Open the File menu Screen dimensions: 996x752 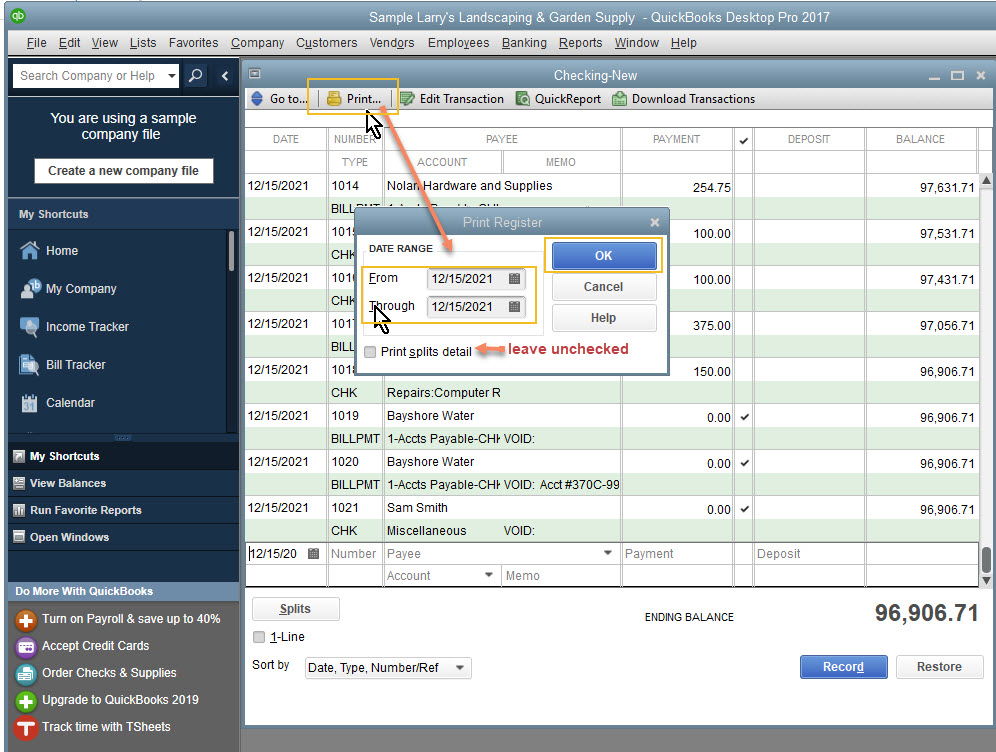[x=36, y=43]
